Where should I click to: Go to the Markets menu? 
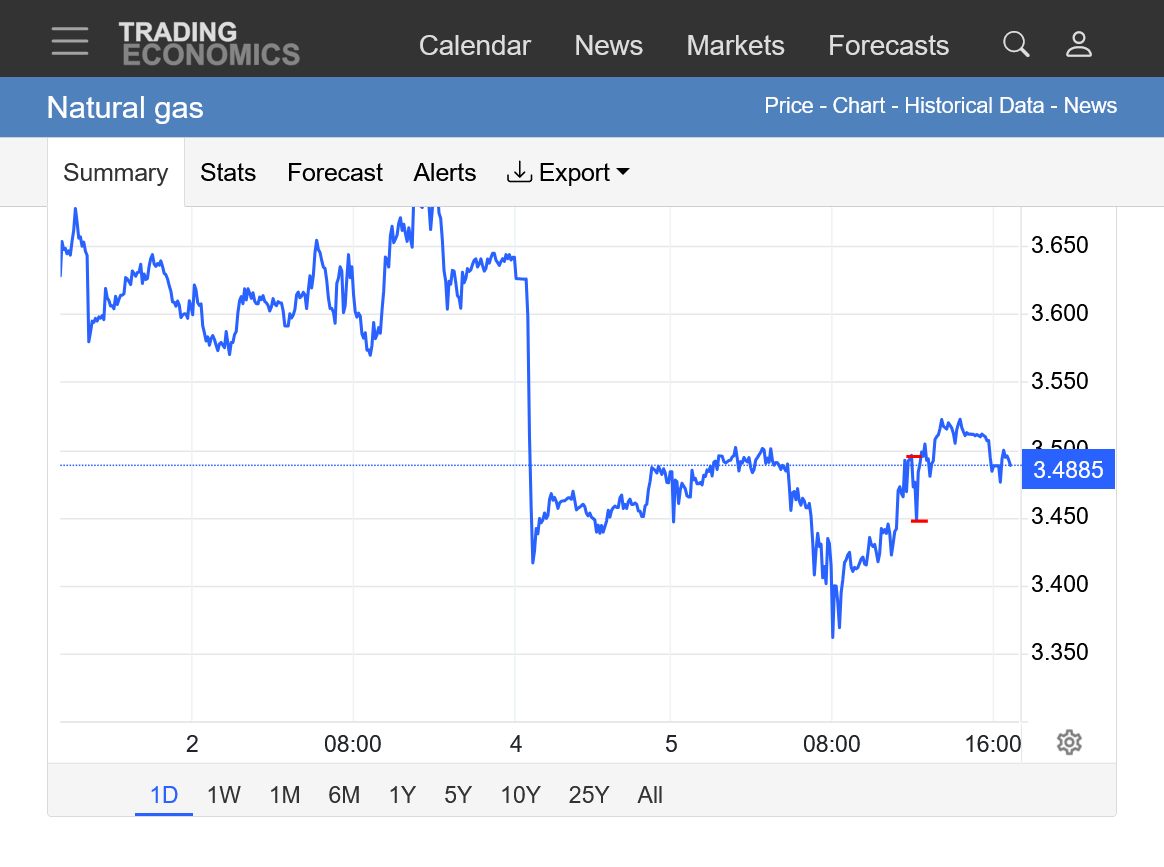click(x=735, y=46)
